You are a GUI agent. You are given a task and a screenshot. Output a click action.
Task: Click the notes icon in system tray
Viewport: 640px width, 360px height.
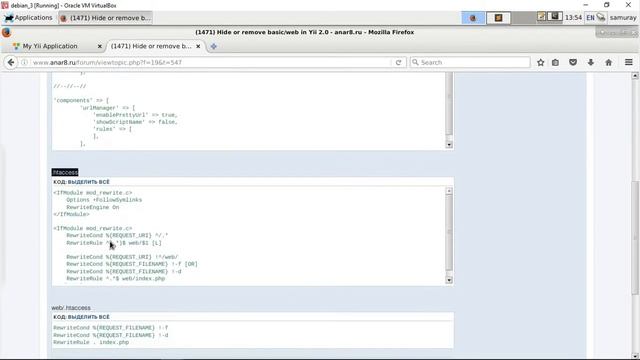(x=541, y=17)
